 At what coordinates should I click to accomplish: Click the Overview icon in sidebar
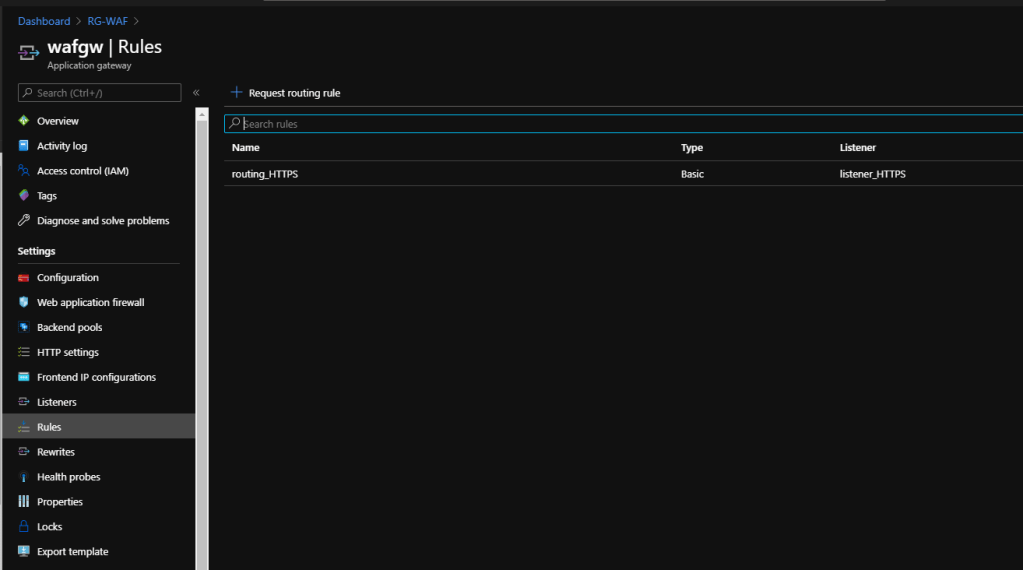pyautogui.click(x=24, y=121)
